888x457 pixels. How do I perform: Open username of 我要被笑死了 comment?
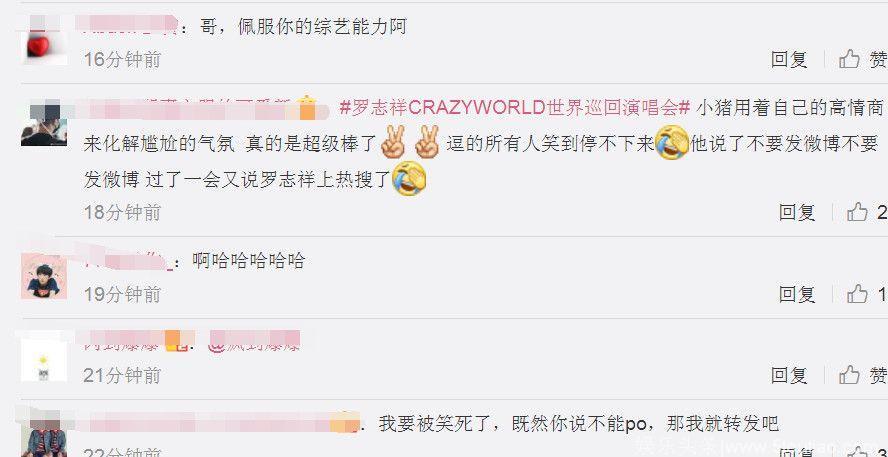pos(220,424)
